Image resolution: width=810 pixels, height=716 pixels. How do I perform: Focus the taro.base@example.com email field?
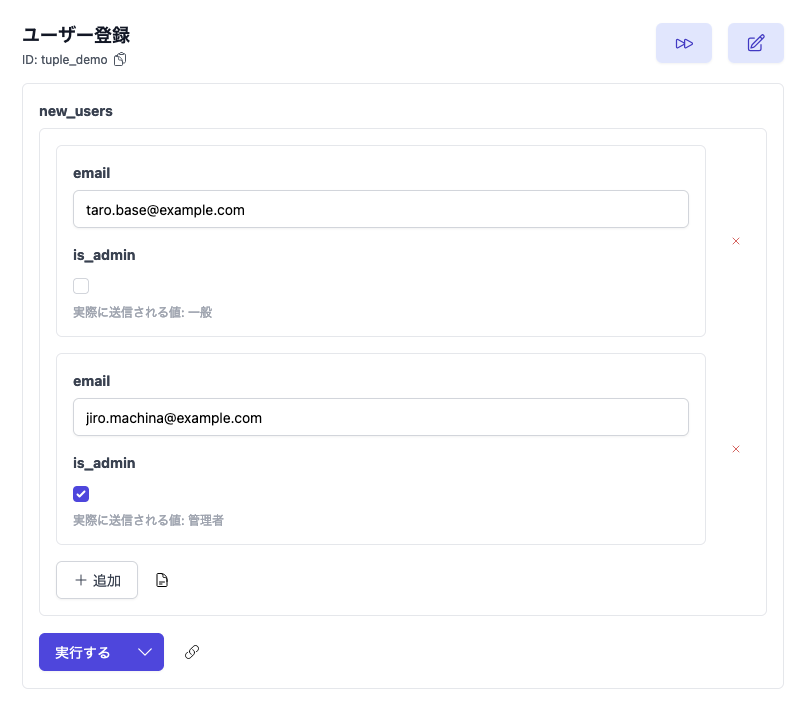[381, 209]
